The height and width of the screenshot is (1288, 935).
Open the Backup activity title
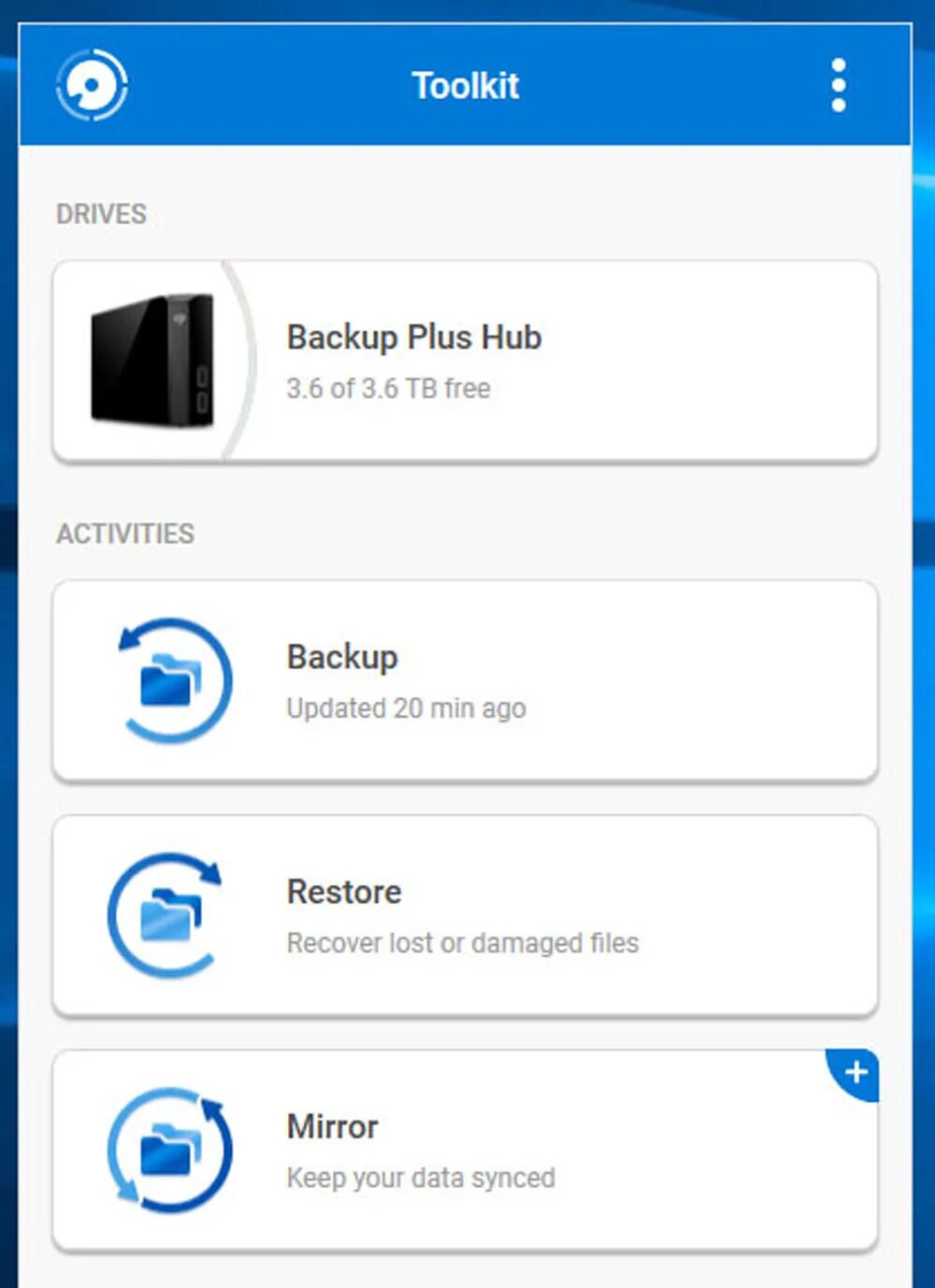pos(342,657)
